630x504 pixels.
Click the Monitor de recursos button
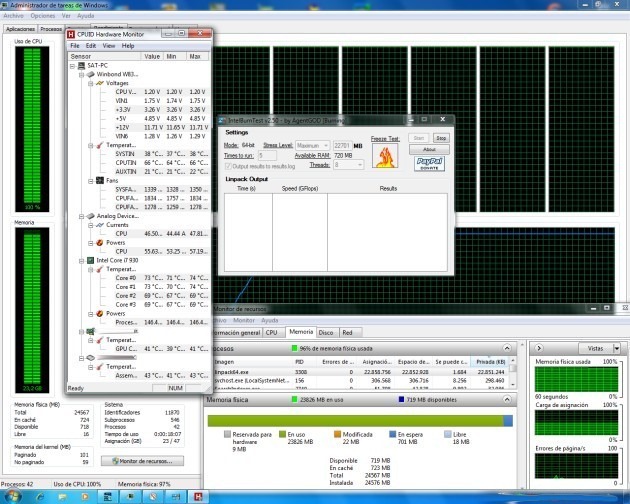tap(142, 461)
